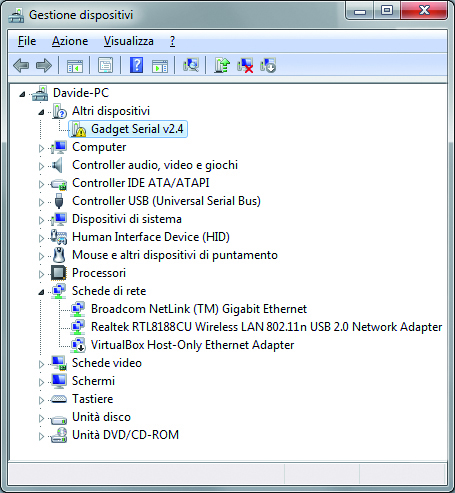Click the USB plug icon

(x=59, y=201)
